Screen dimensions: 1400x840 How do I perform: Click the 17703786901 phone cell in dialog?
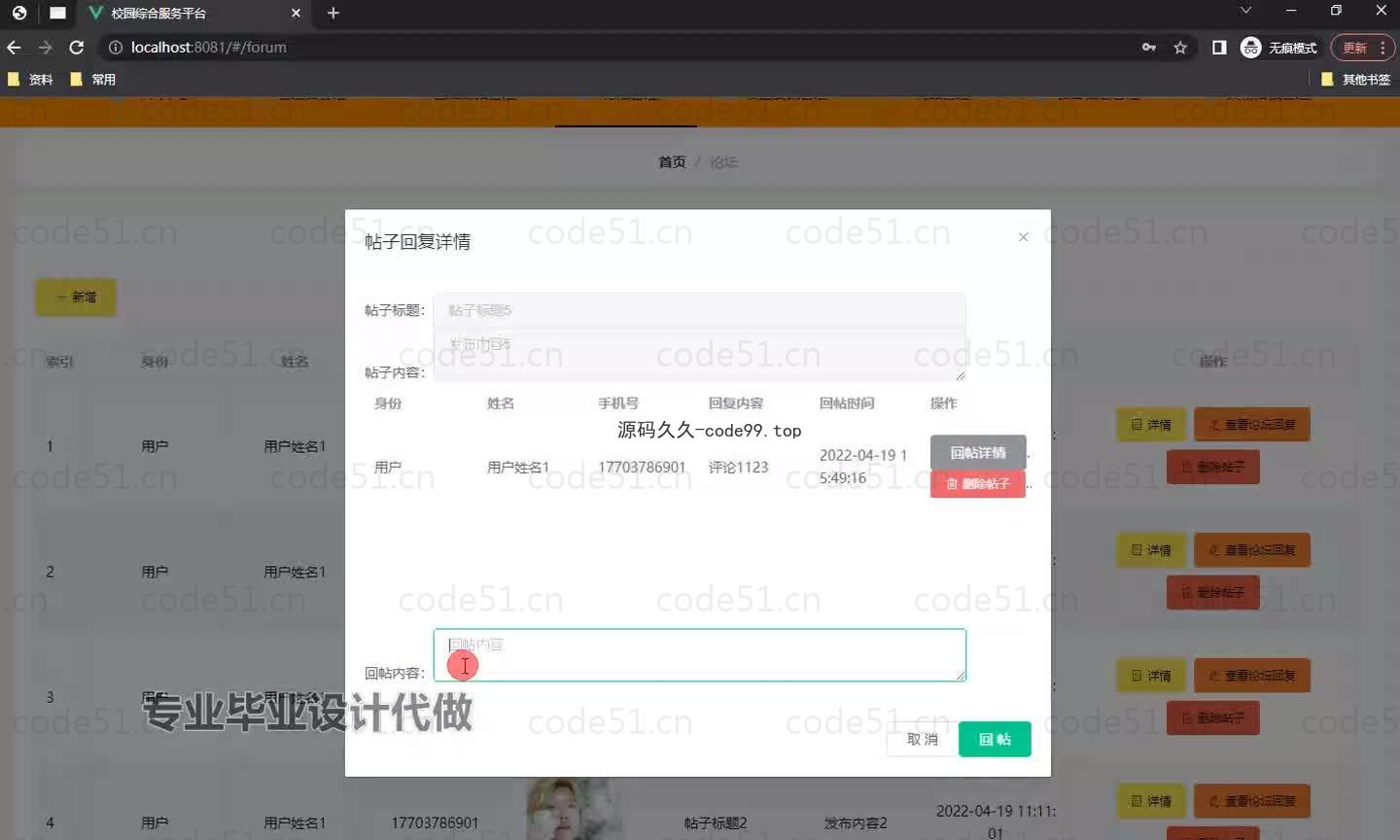point(642,468)
